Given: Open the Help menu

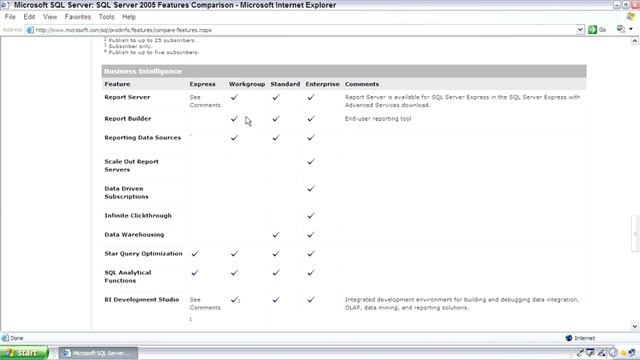Looking at the screenshot, I should coord(129,17).
